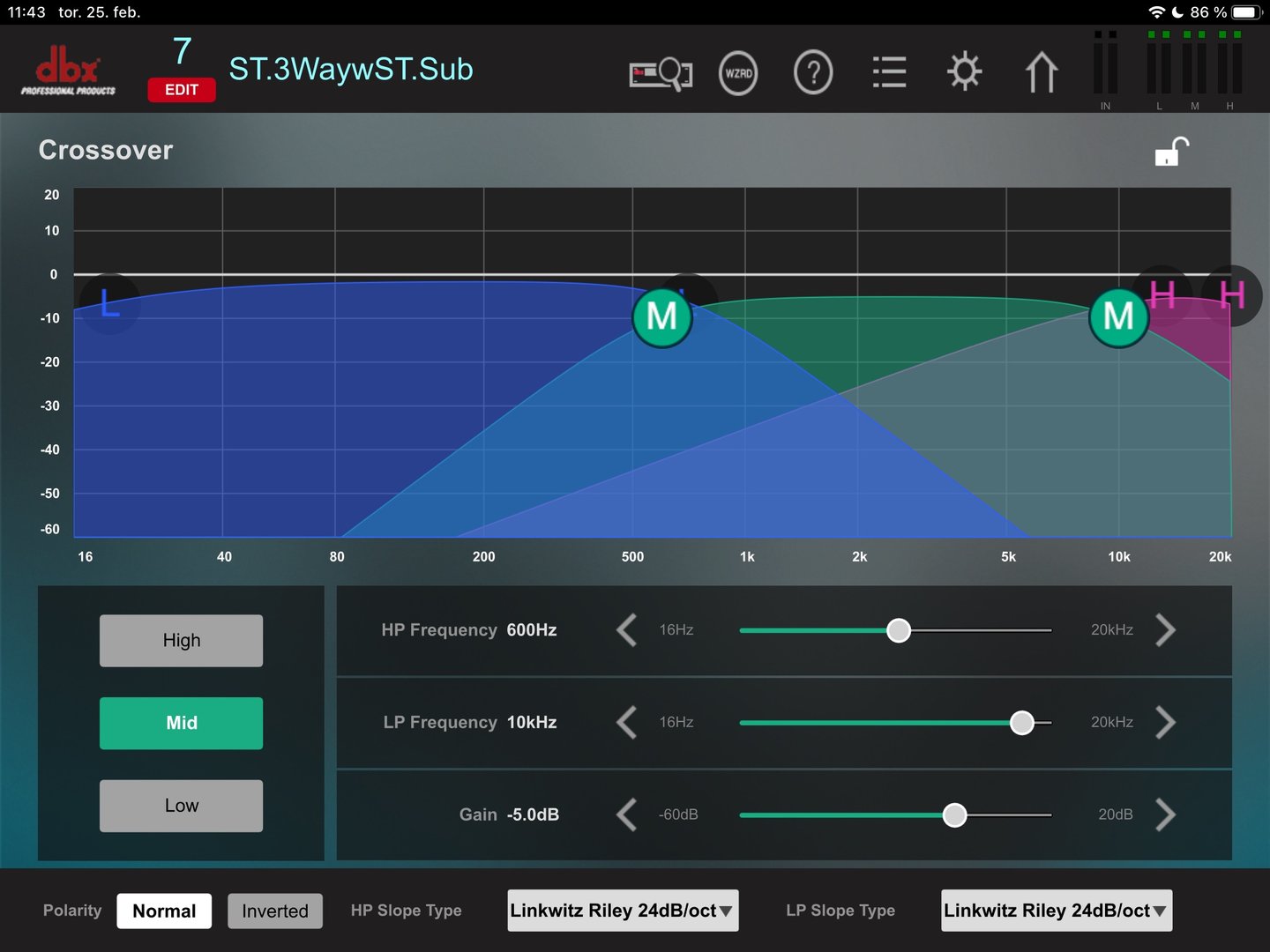Viewport: 1270px width, 952px height.
Task: Select the Low band button
Action: point(182,806)
